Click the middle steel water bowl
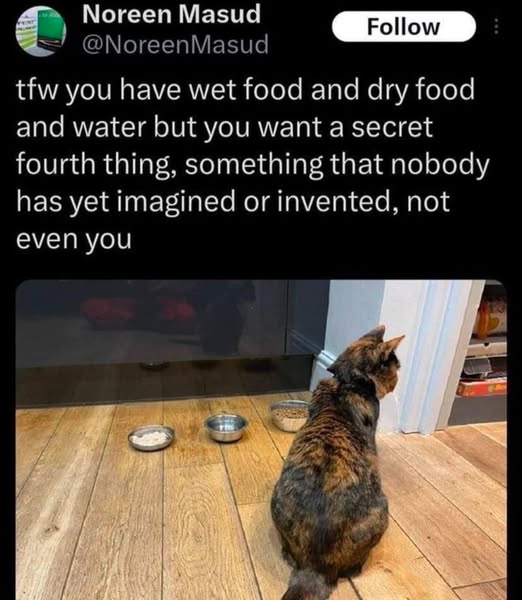The height and width of the screenshot is (600, 522). (226, 427)
